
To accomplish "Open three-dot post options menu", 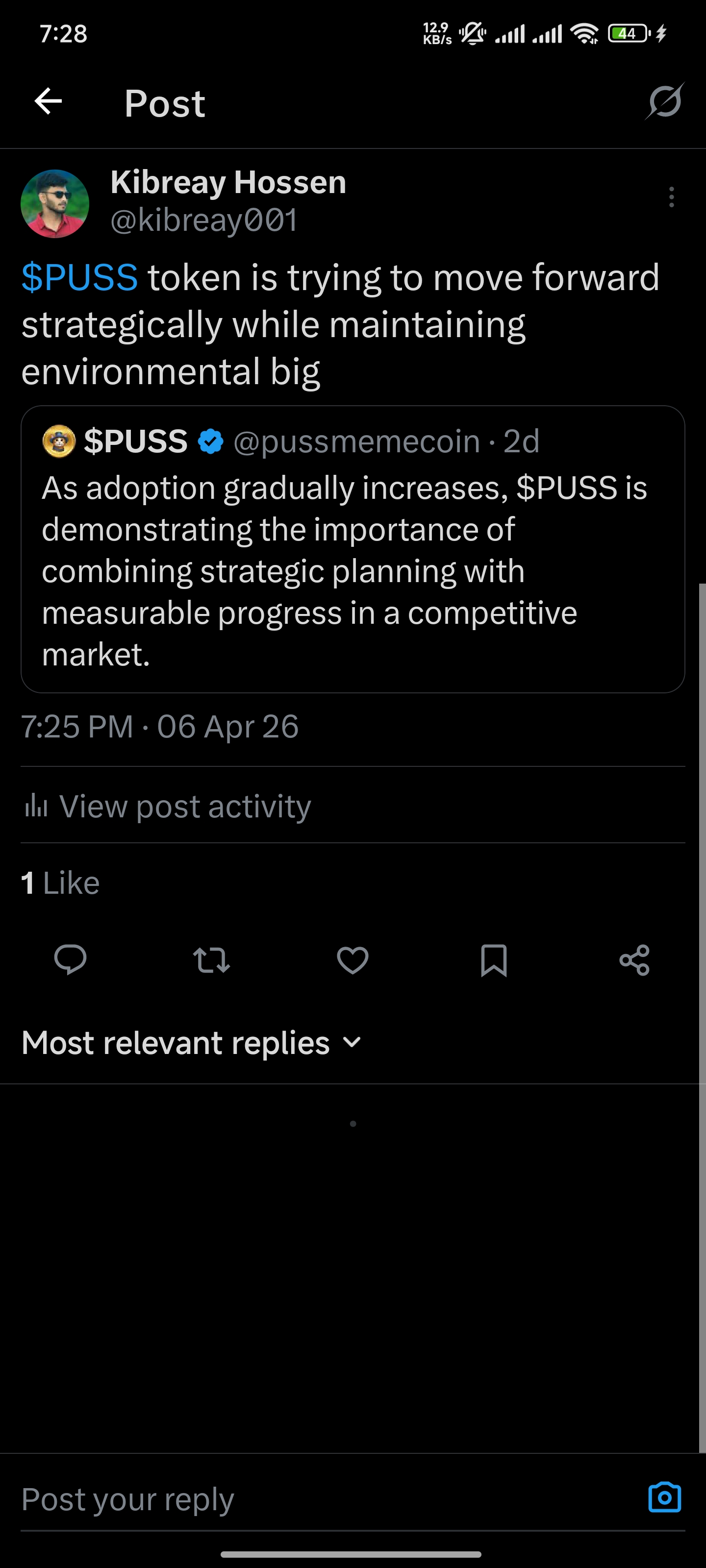I will [671, 197].
